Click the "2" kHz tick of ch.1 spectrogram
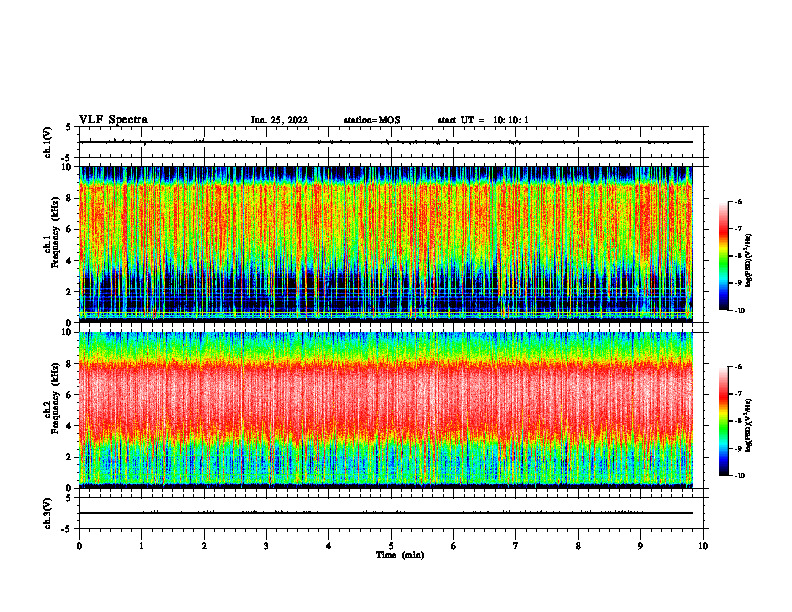 click(70, 291)
